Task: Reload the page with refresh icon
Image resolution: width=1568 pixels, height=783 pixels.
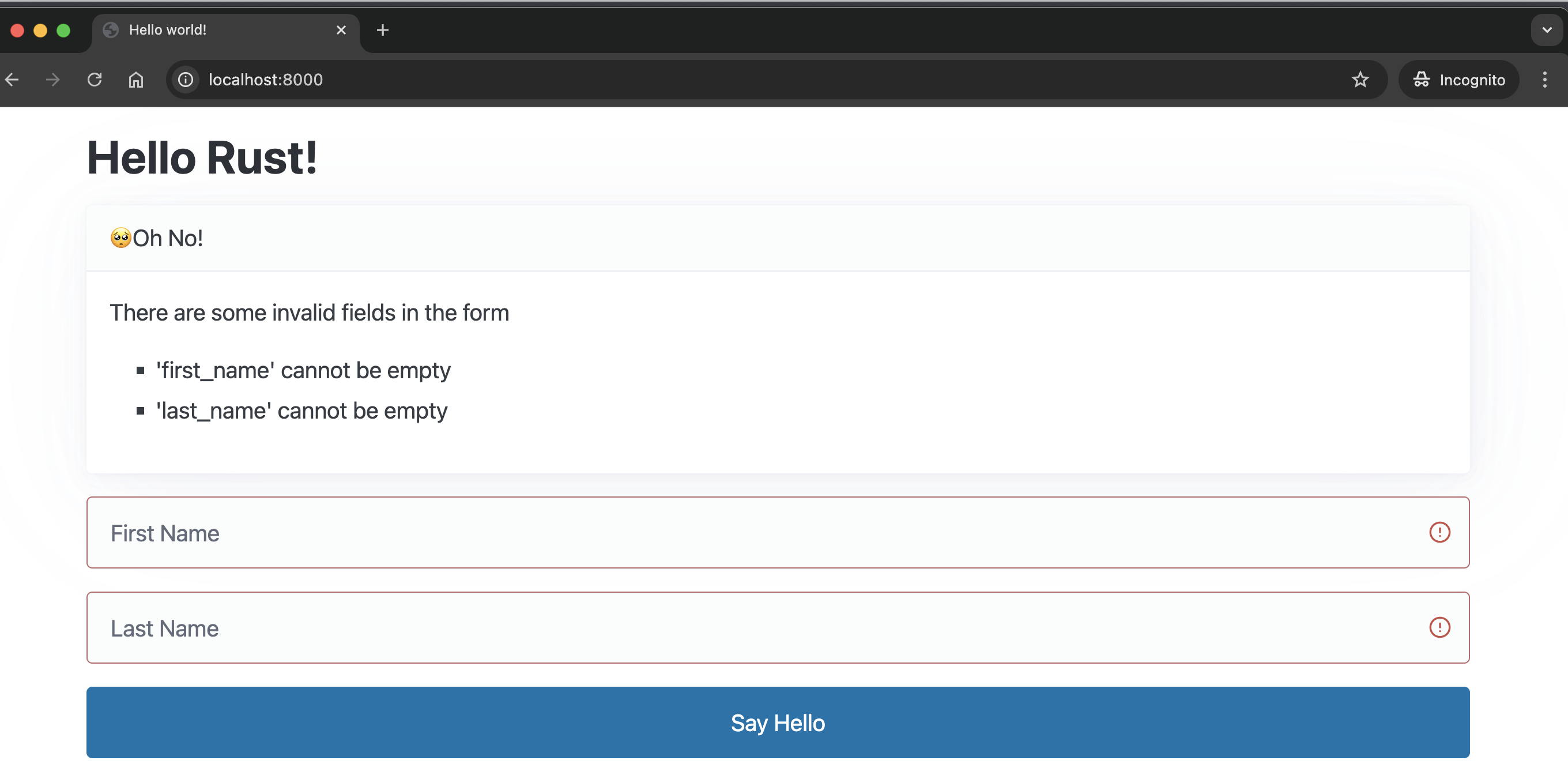Action: pos(95,80)
